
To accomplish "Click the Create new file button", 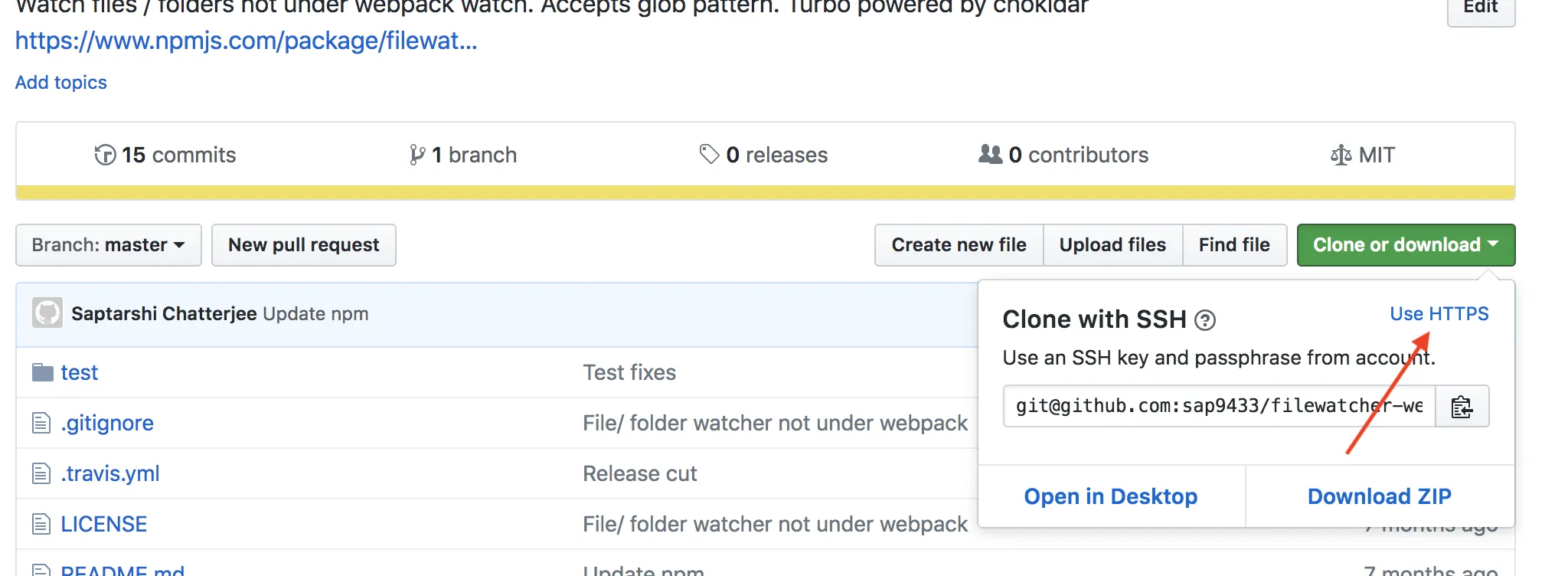I will [x=959, y=245].
